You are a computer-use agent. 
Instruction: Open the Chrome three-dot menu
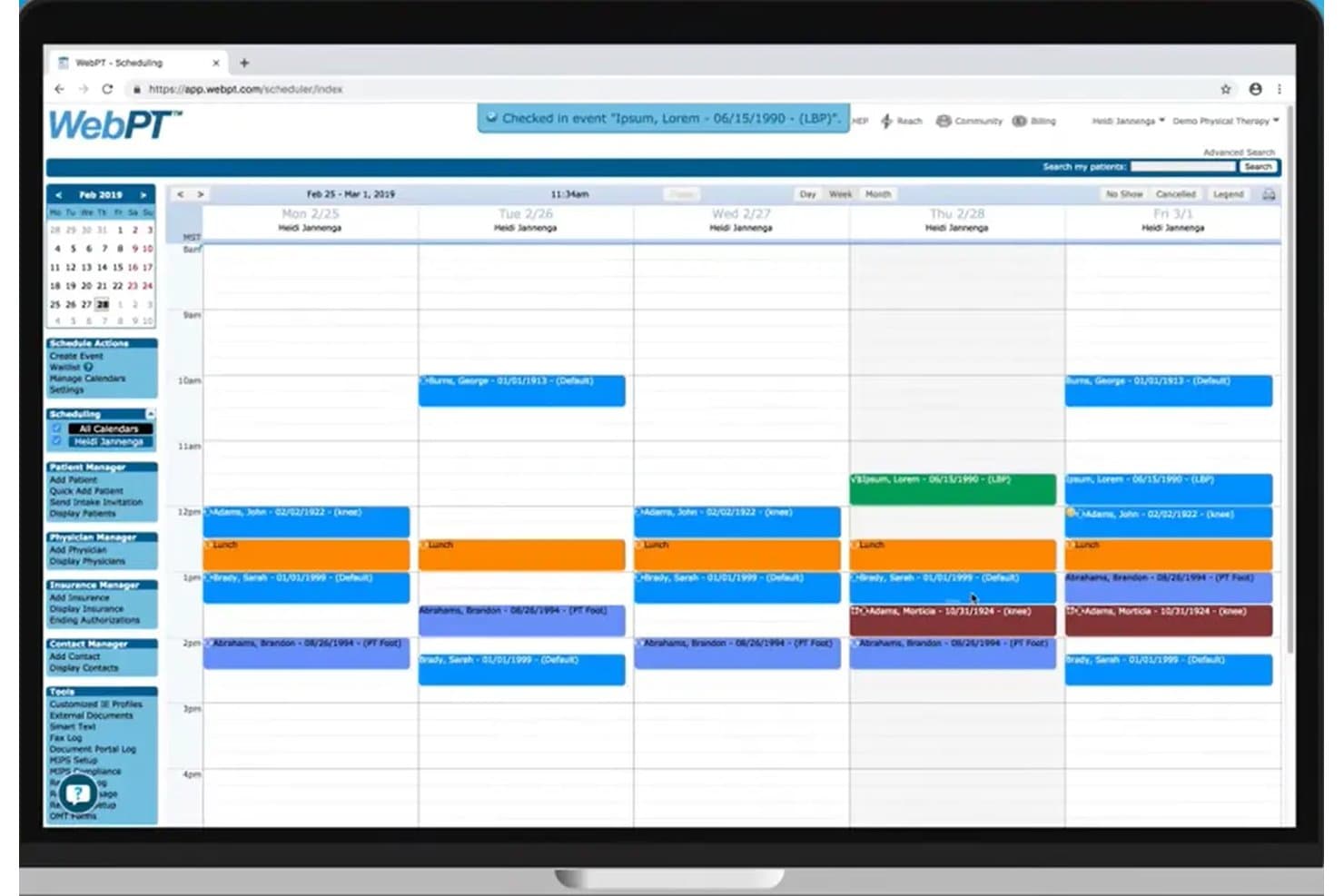[x=1280, y=89]
